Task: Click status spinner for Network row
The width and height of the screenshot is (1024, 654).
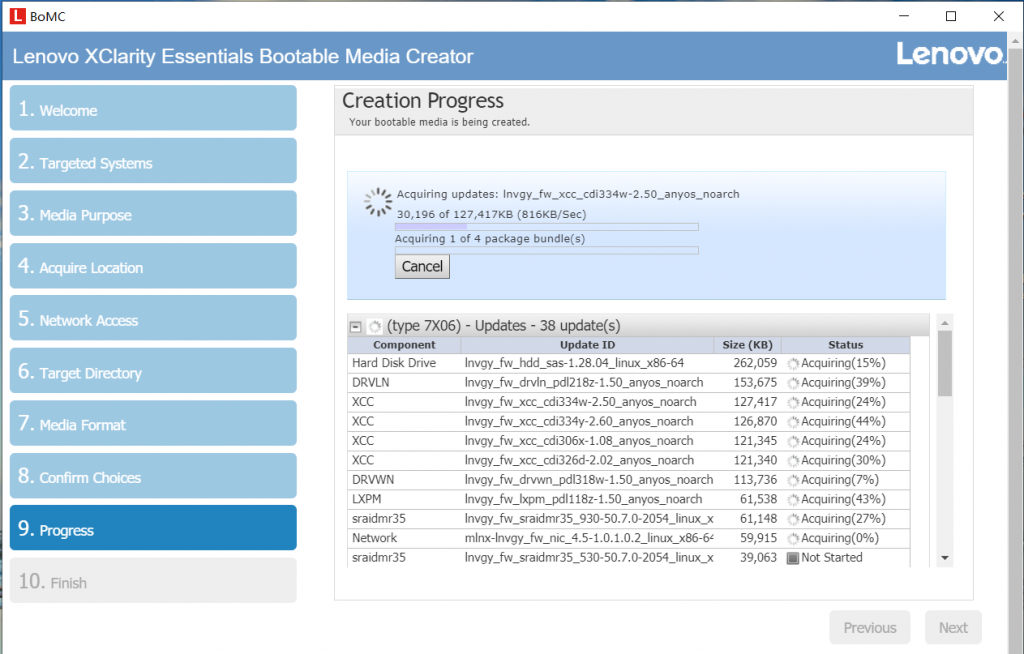Action: point(793,539)
